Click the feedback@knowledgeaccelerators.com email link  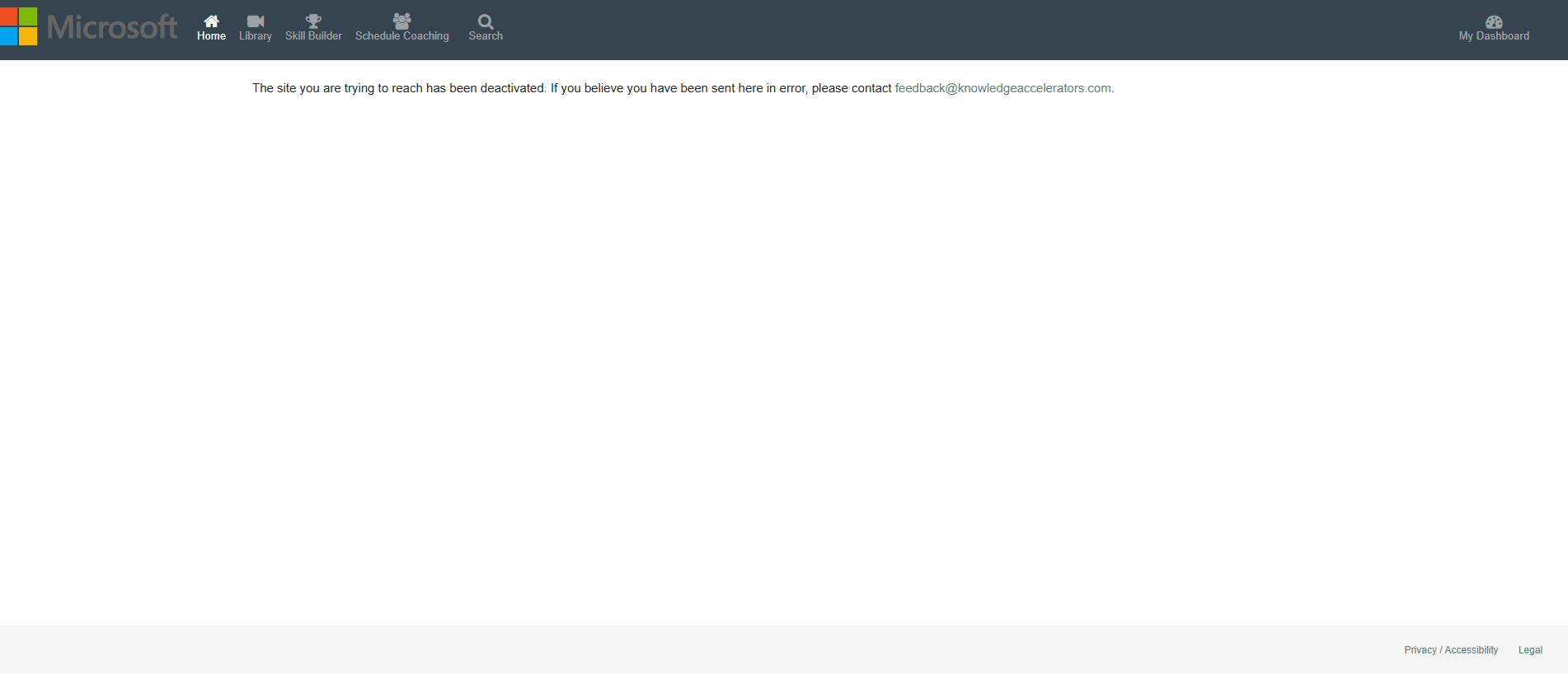tap(1002, 88)
